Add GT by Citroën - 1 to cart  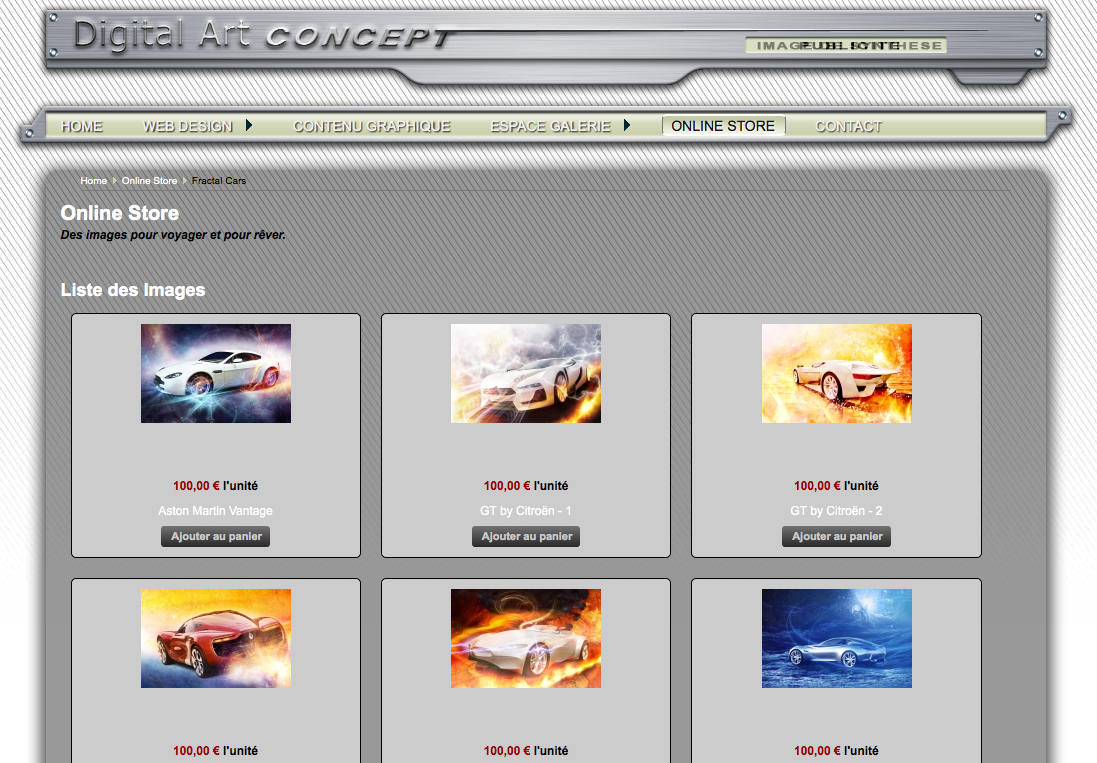tap(526, 536)
